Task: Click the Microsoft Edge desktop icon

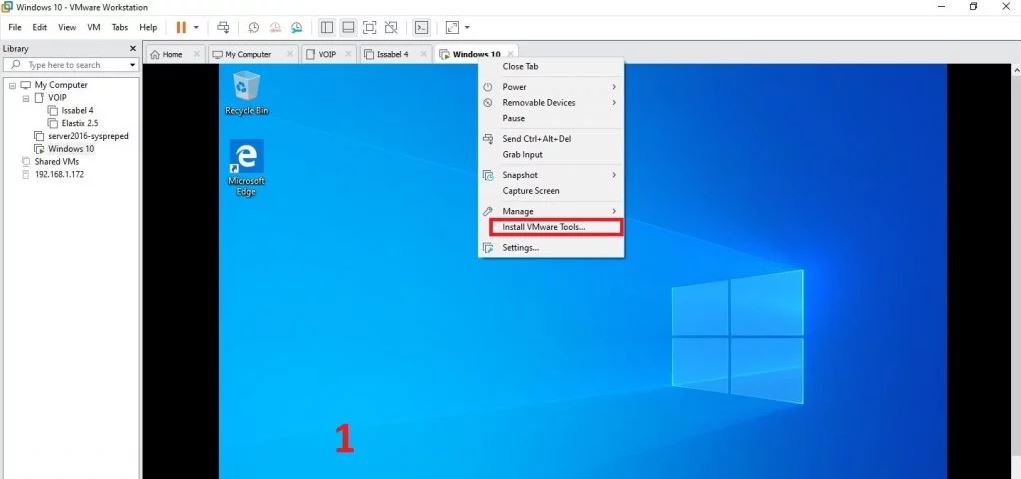Action: tap(246, 168)
